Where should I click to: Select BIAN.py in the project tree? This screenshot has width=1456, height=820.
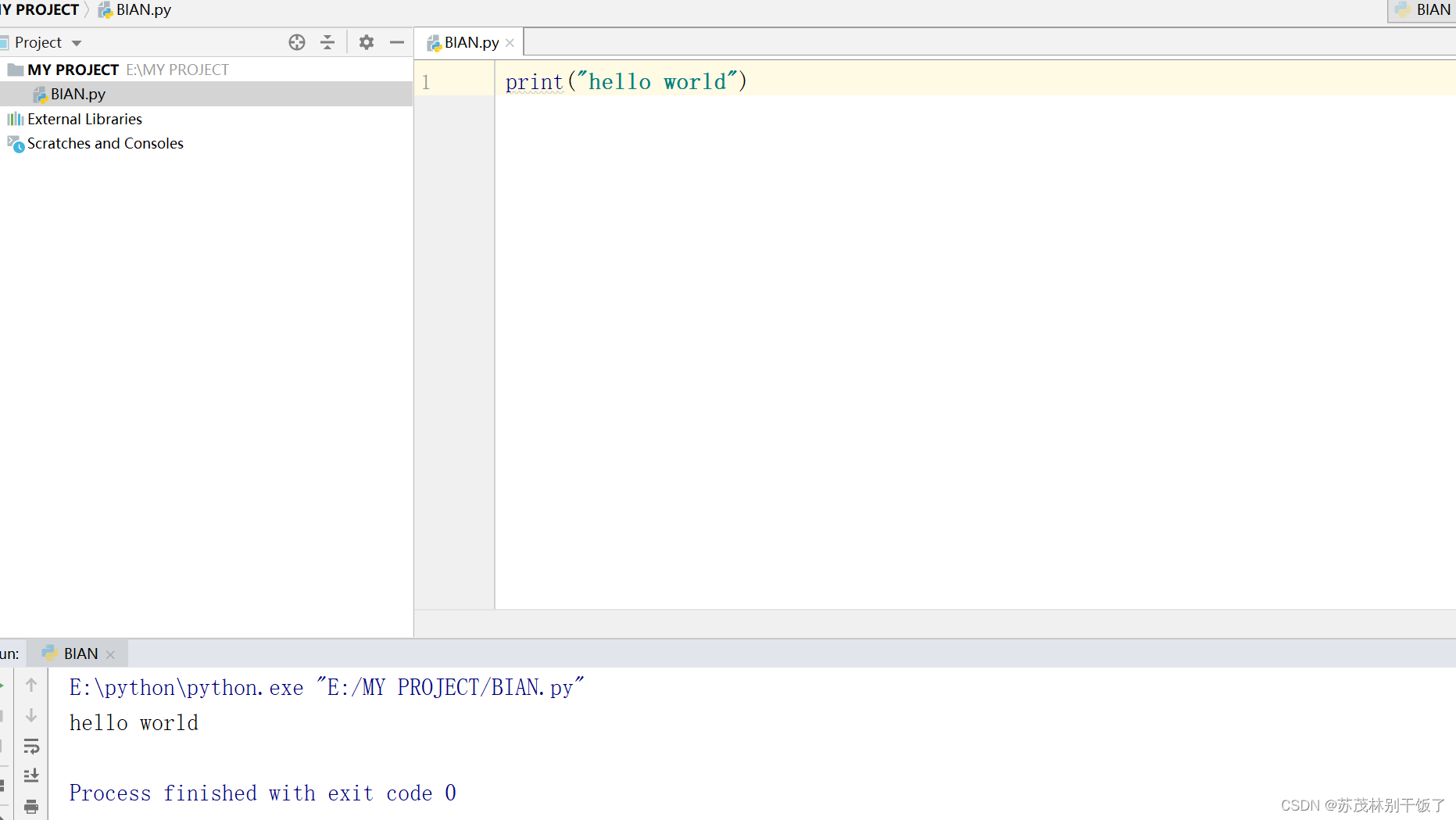pos(206,94)
